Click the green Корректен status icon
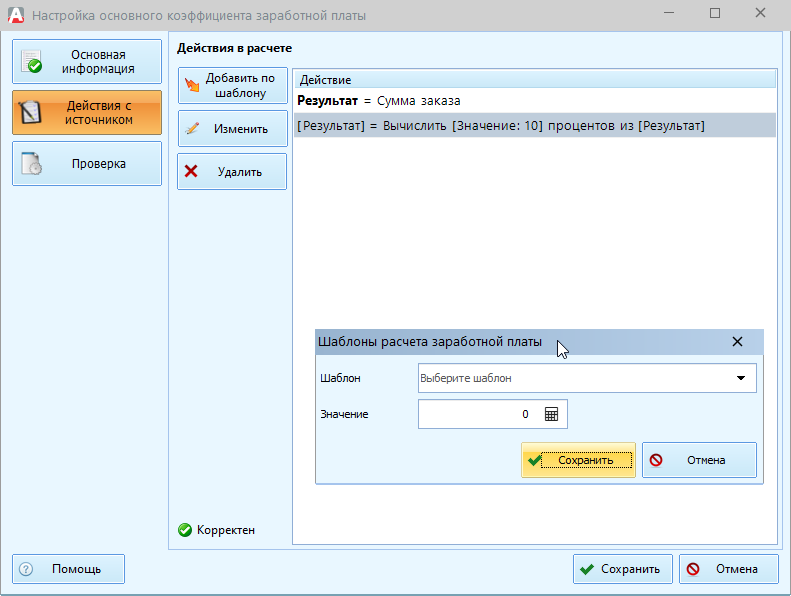 (x=185, y=530)
